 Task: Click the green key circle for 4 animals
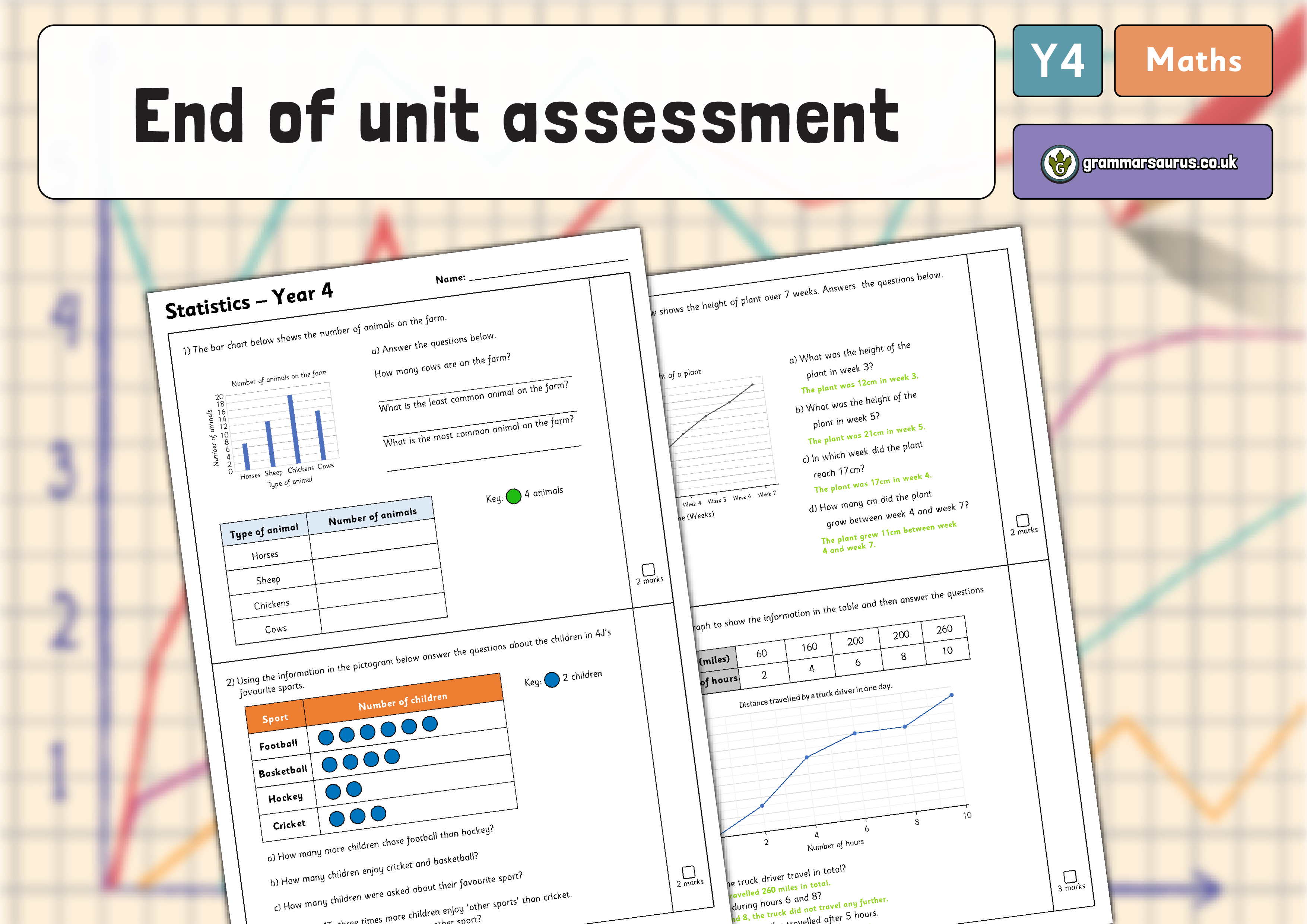tap(514, 496)
